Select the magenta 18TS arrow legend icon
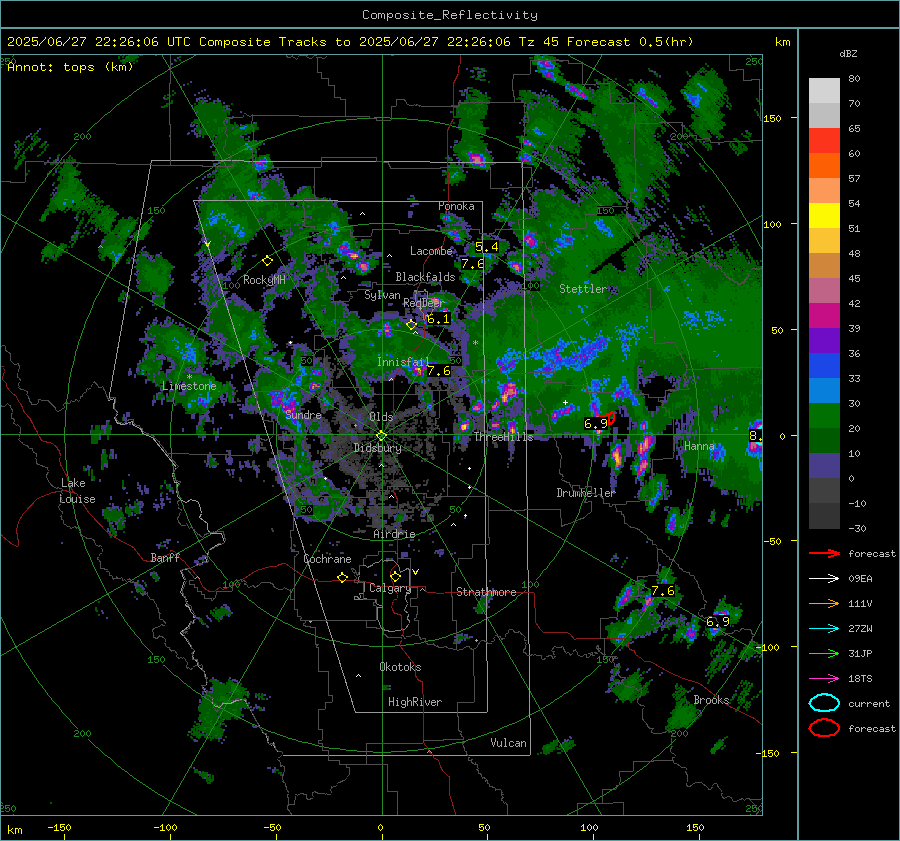This screenshot has height=841, width=900. (x=824, y=679)
